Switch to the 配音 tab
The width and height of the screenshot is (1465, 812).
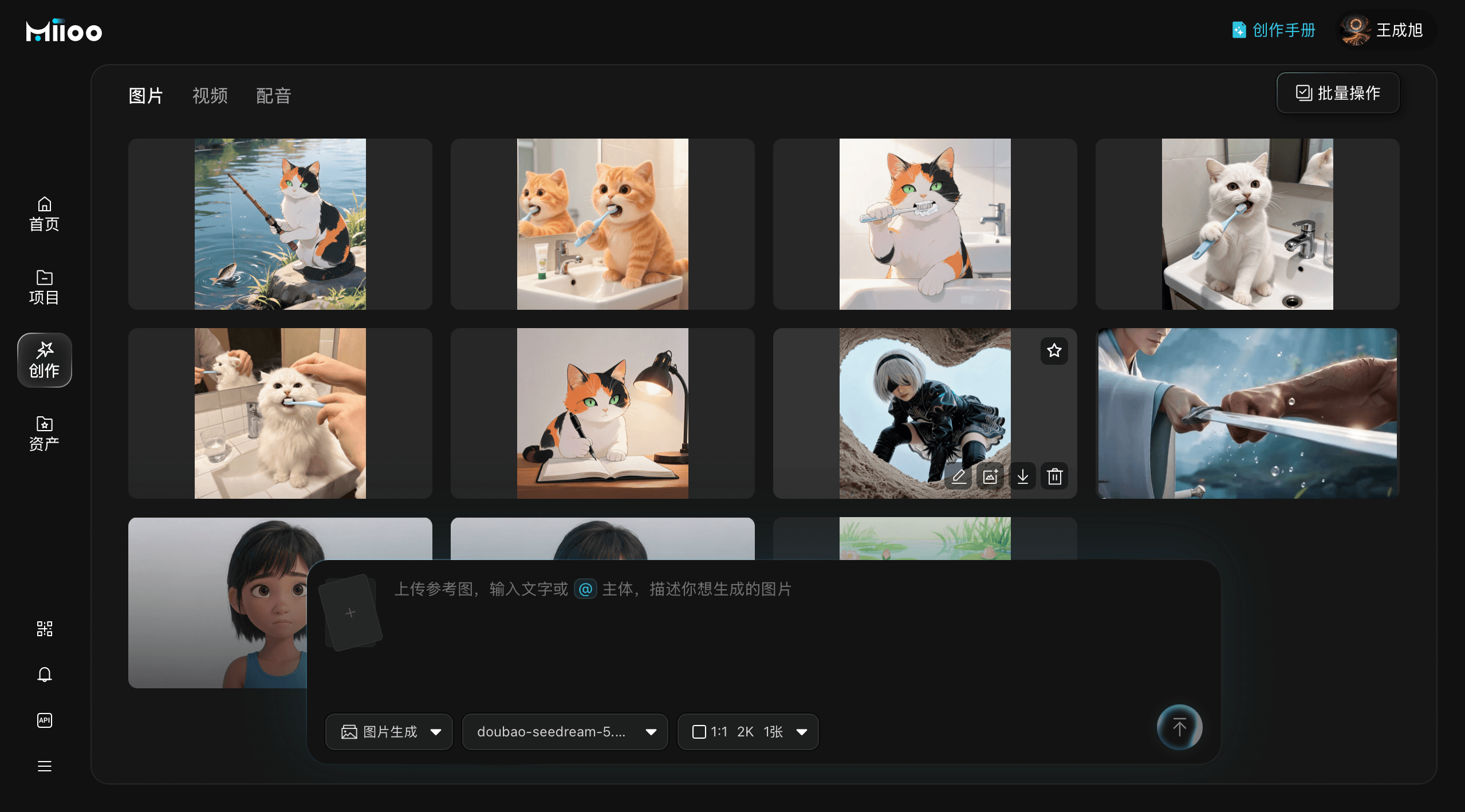274,96
